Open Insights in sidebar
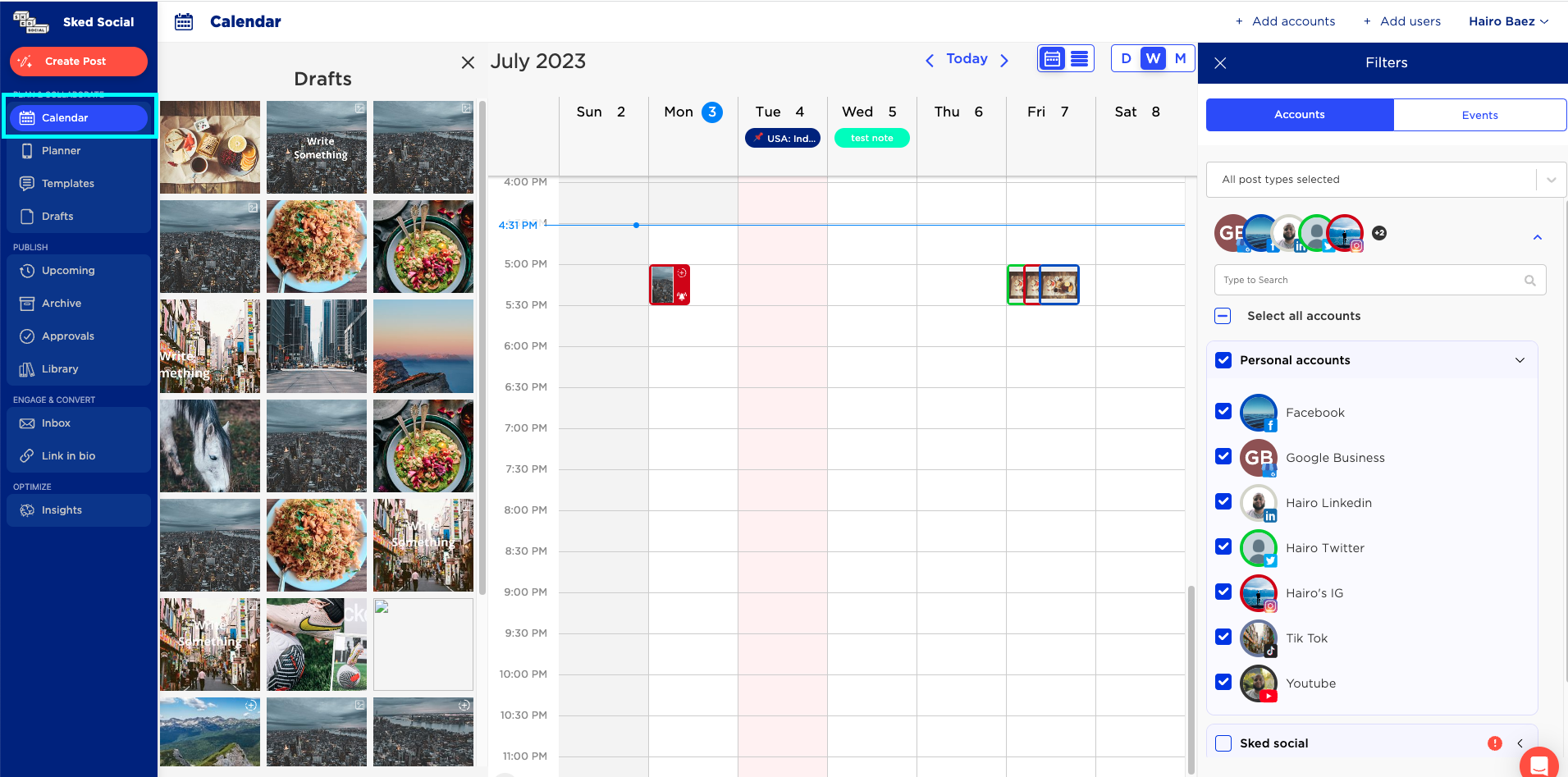Viewport: 1568px width, 777px height. [79, 510]
